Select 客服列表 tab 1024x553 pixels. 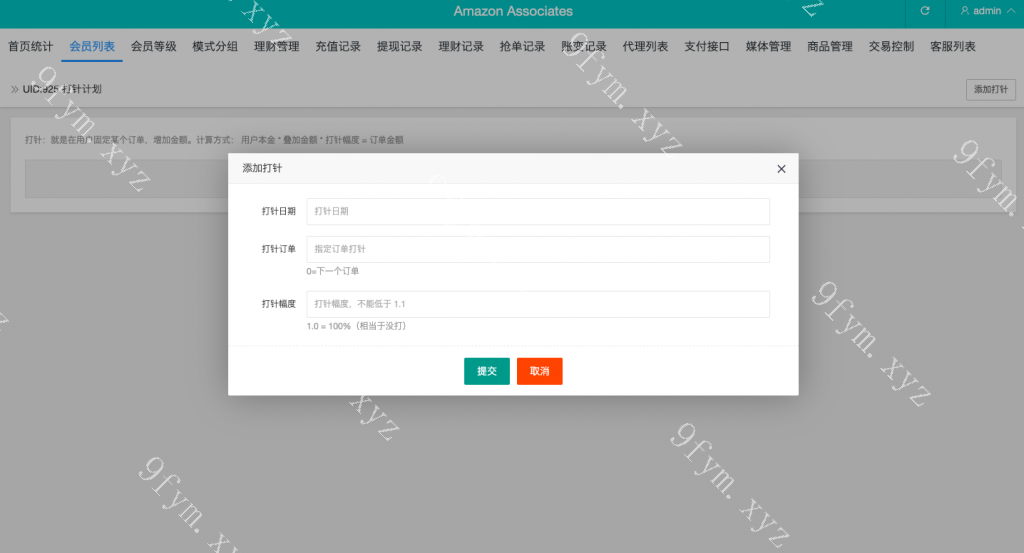952,46
